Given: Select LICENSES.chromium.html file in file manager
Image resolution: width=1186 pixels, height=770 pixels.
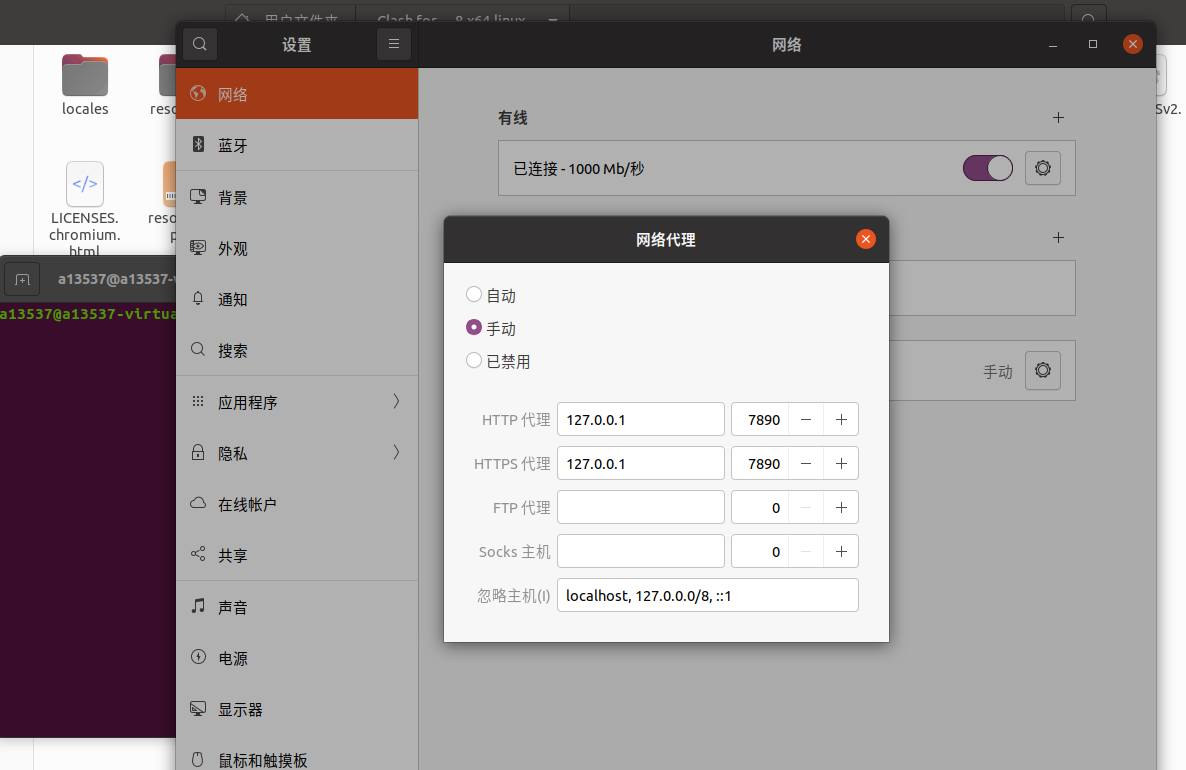Looking at the screenshot, I should 85,208.
